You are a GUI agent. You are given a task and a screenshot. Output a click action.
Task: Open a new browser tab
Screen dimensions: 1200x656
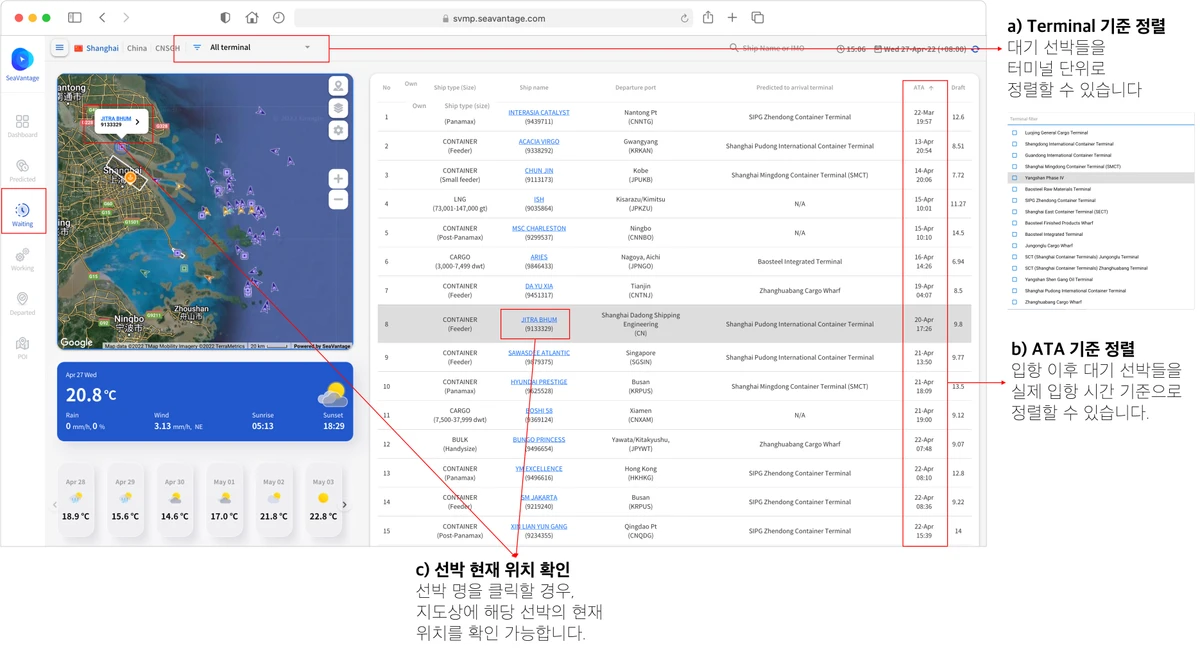pos(732,18)
